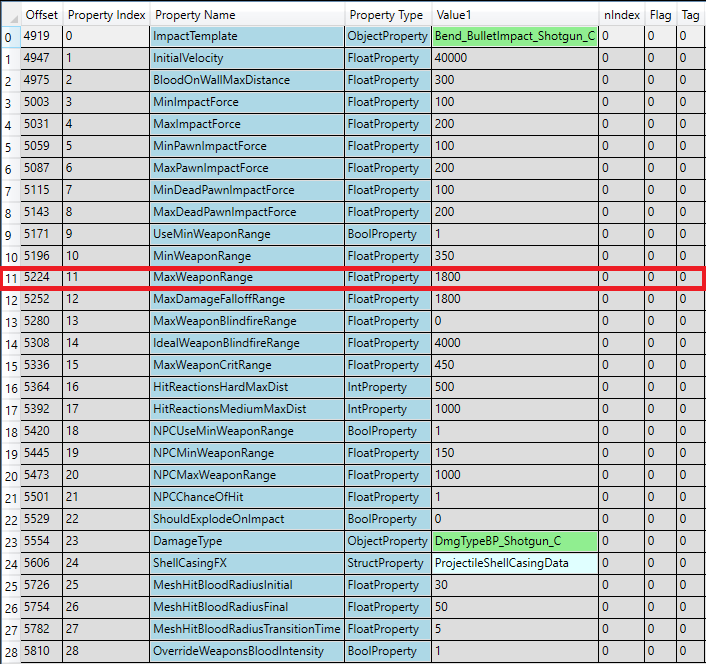Click BoolProperty type of UseMinWeaponRange

388,234
